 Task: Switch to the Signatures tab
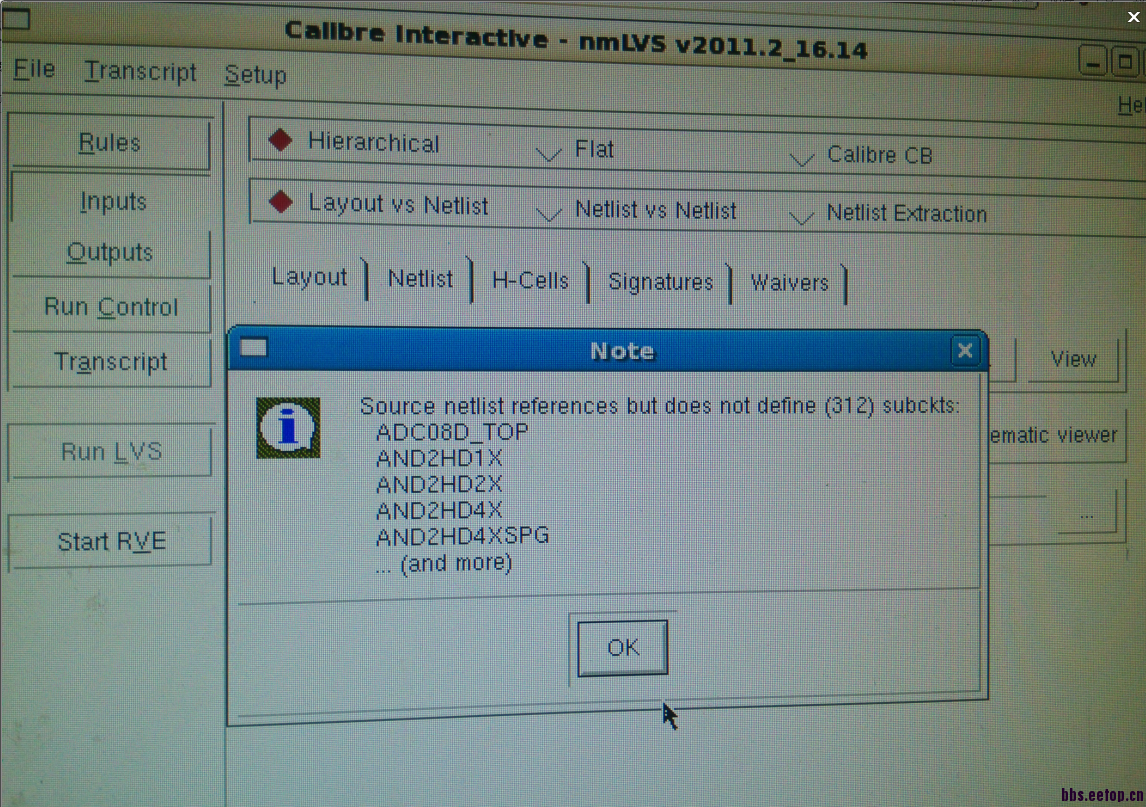coord(661,282)
